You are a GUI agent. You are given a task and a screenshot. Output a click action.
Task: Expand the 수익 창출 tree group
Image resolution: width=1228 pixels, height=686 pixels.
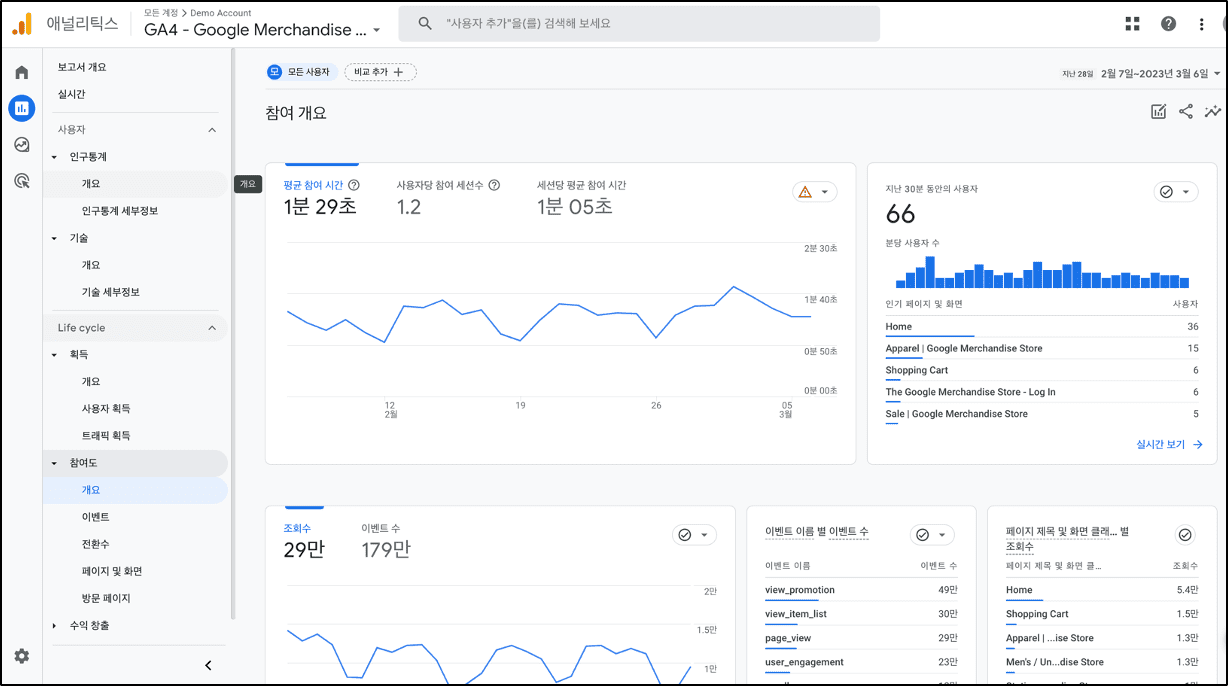pos(55,625)
